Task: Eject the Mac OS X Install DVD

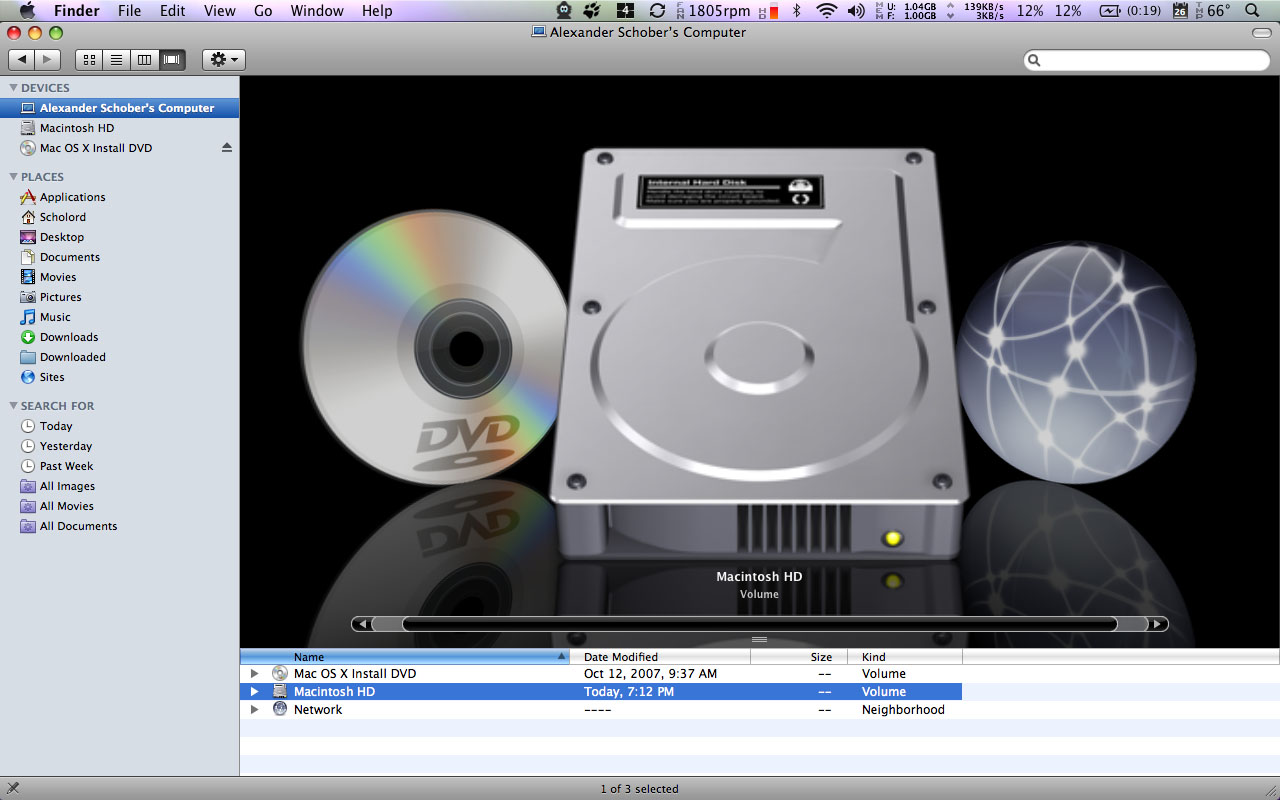Action: [227, 148]
